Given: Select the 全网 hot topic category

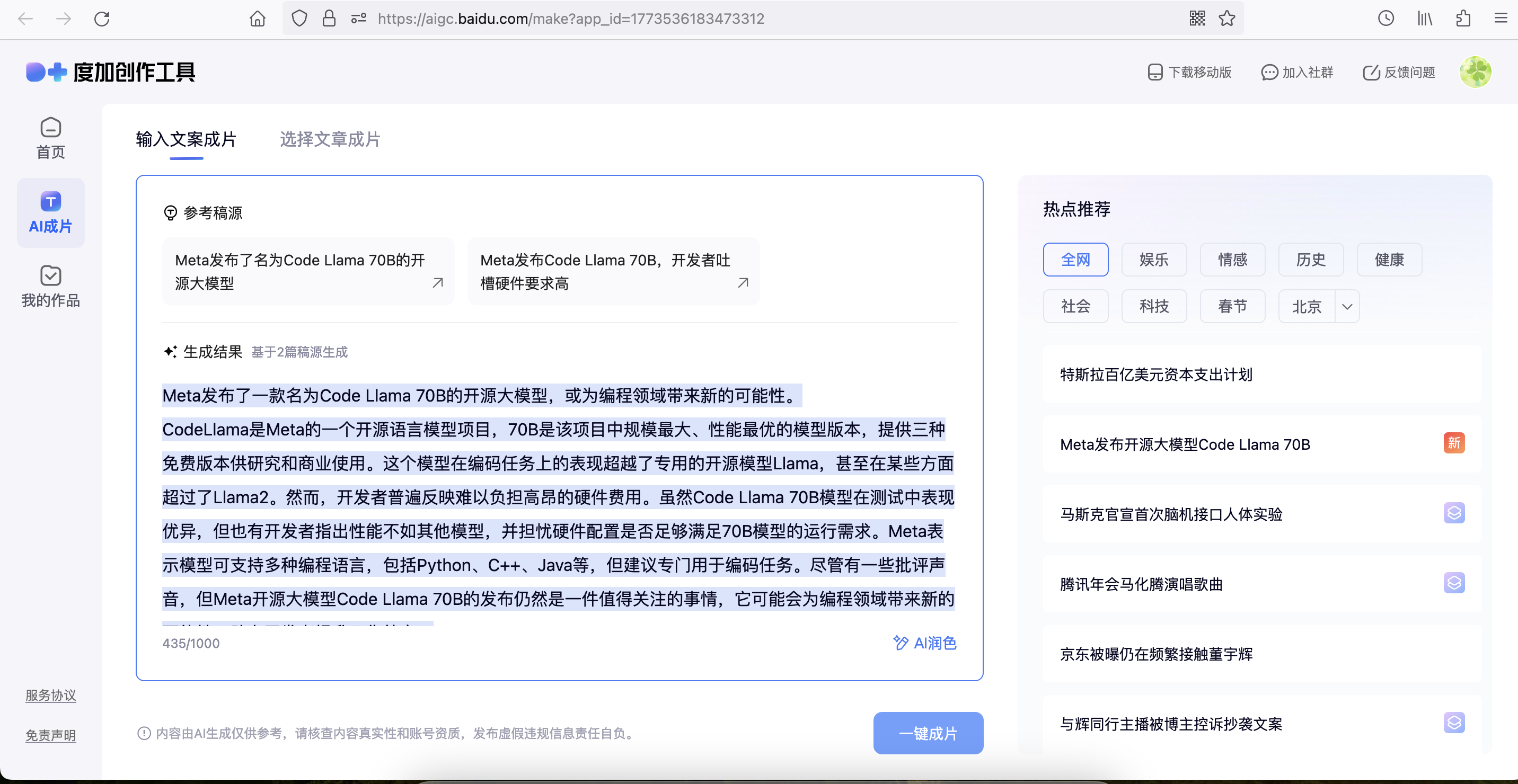Looking at the screenshot, I should pos(1075,259).
